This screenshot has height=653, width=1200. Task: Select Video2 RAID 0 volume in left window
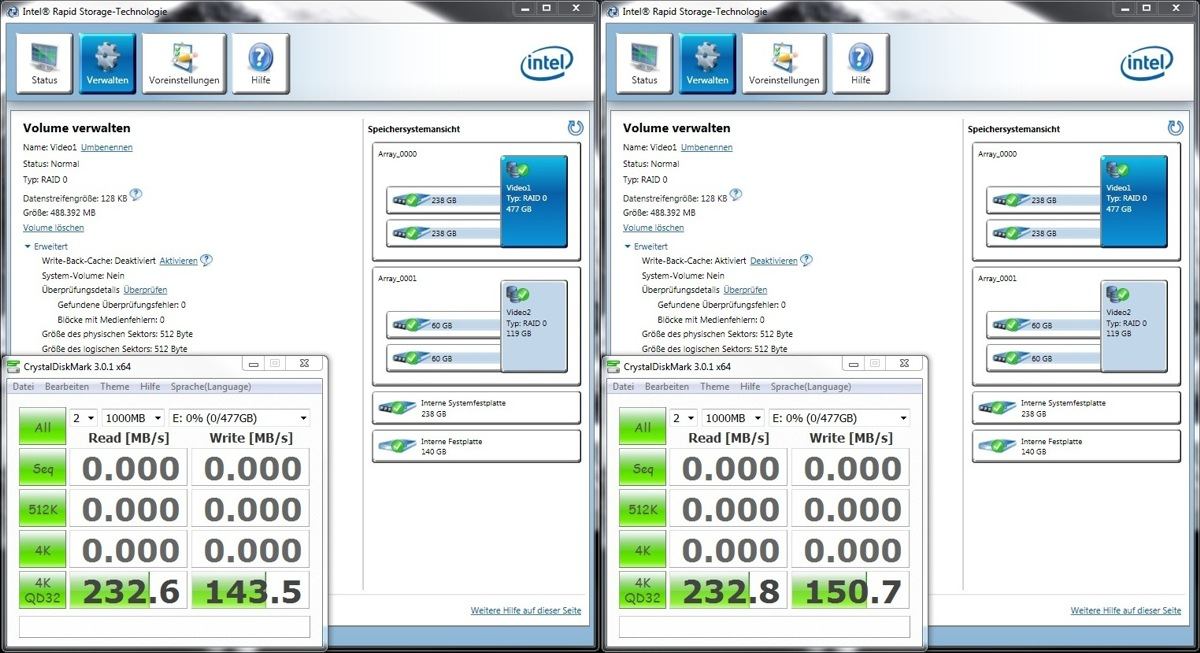tap(534, 327)
